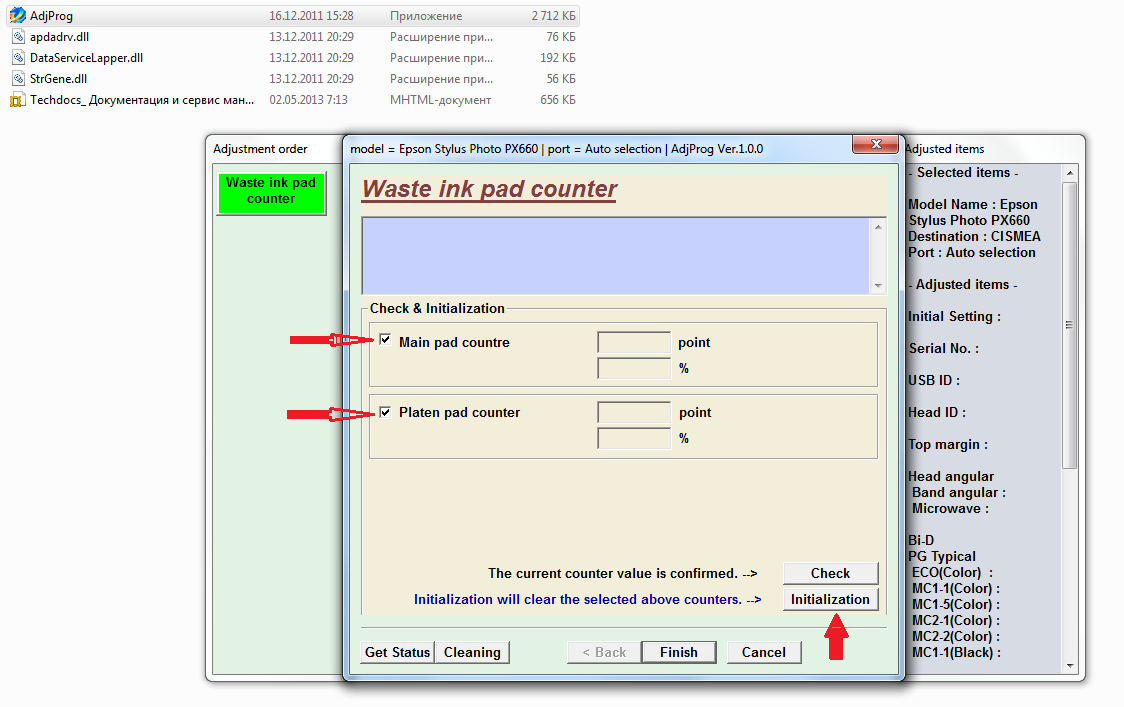Click the 'USB ID :' entry in Adjusted items
1124x707 pixels.
[x=933, y=380]
